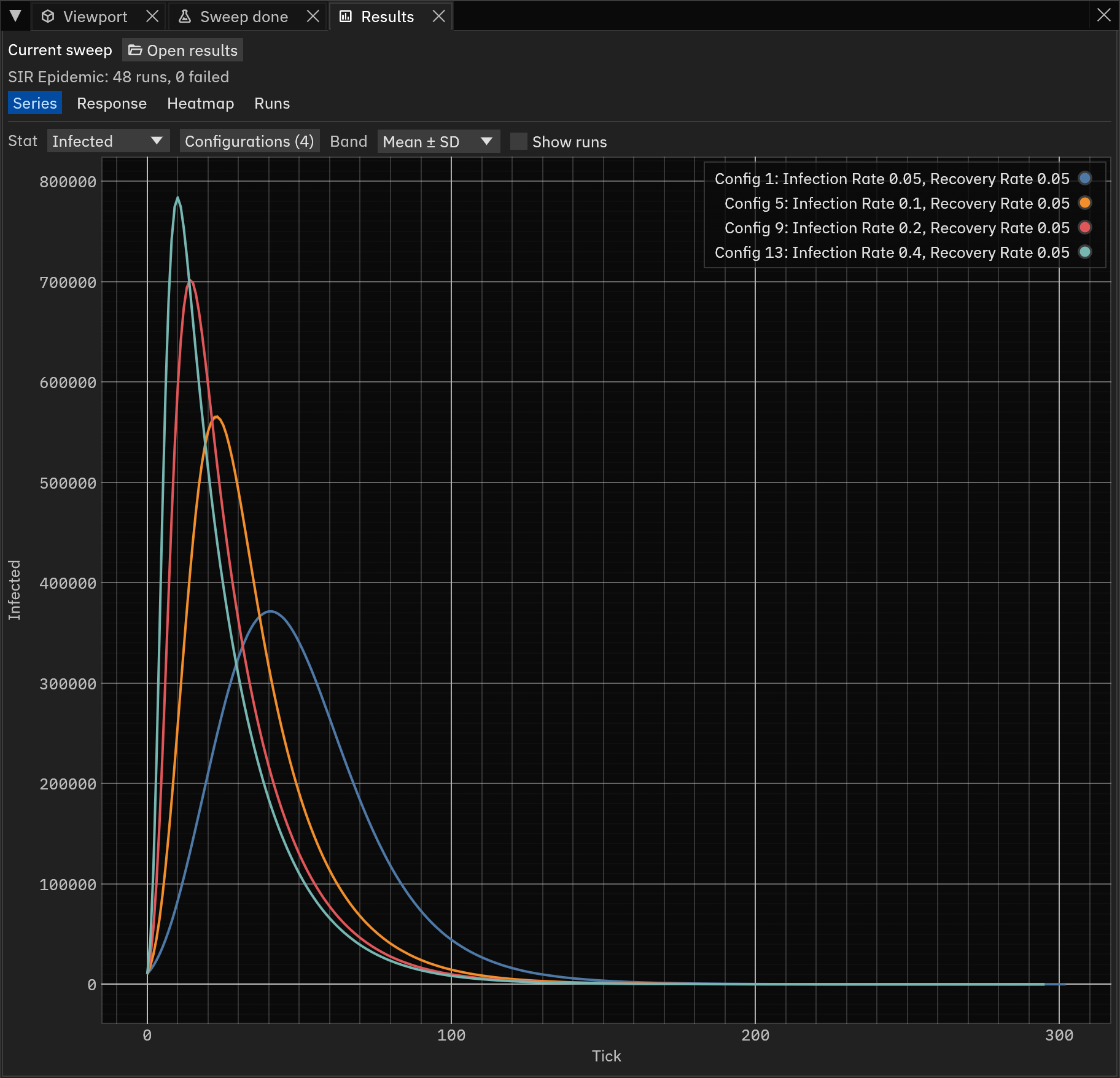
Task: Click legend entry Config 13 Infection Rate 0.4
Action: click(x=892, y=252)
